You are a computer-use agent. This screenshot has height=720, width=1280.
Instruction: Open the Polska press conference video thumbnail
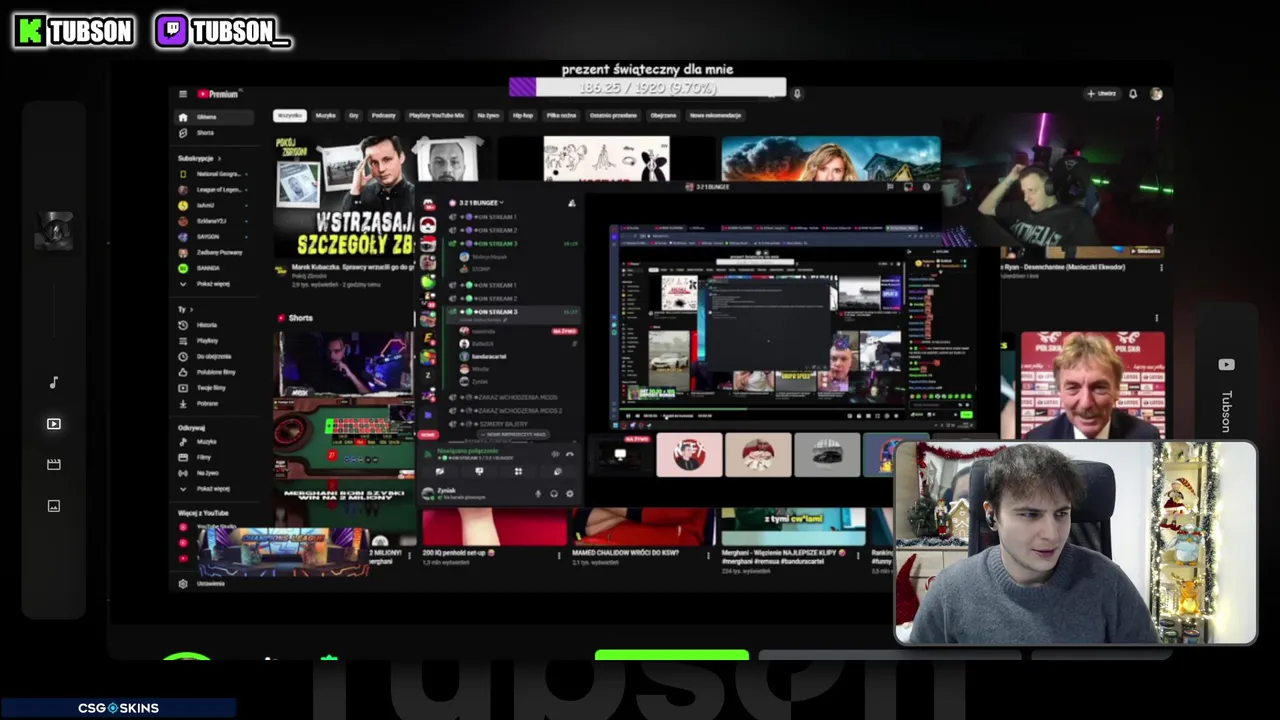[1092, 385]
